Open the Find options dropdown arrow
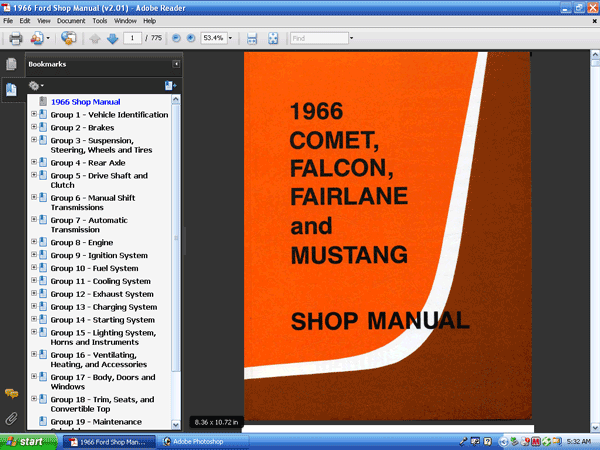The width and height of the screenshot is (600, 450). (351, 38)
